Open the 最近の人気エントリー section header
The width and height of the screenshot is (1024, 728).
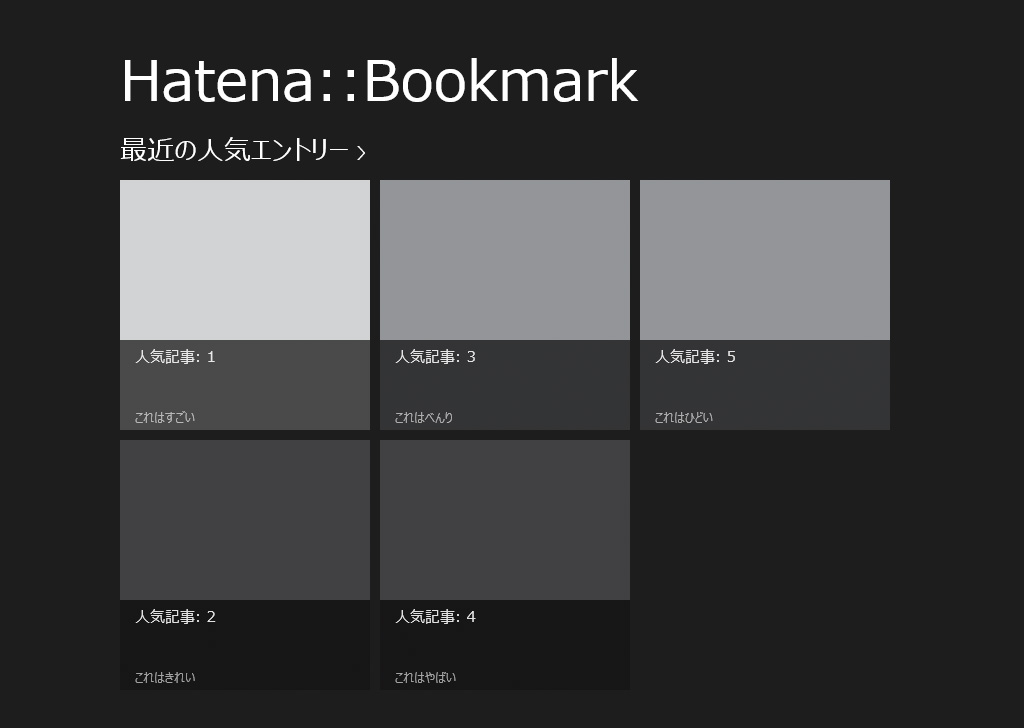[x=242, y=150]
